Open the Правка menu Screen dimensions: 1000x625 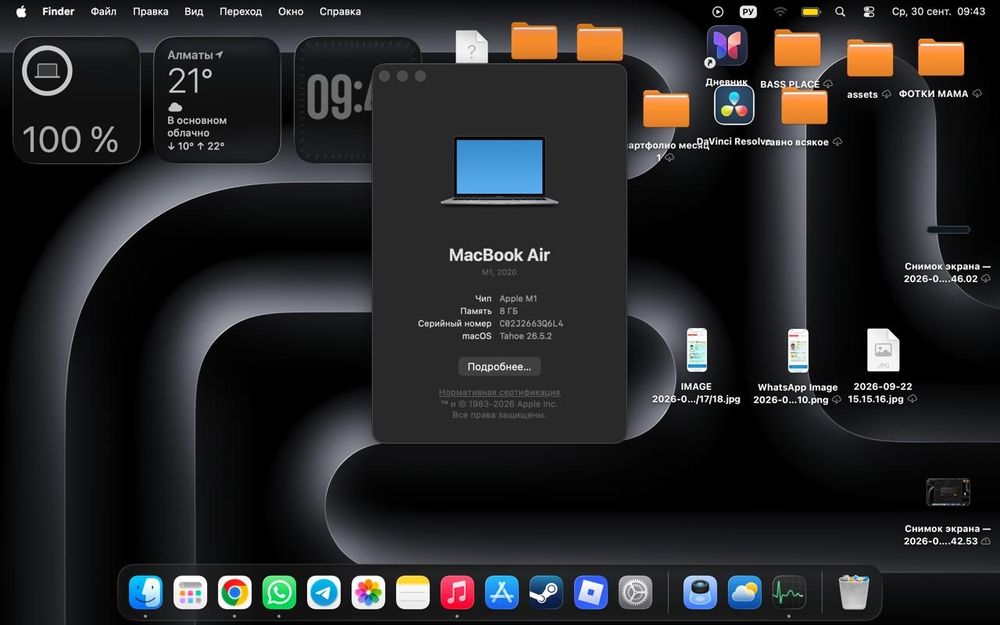(x=151, y=11)
